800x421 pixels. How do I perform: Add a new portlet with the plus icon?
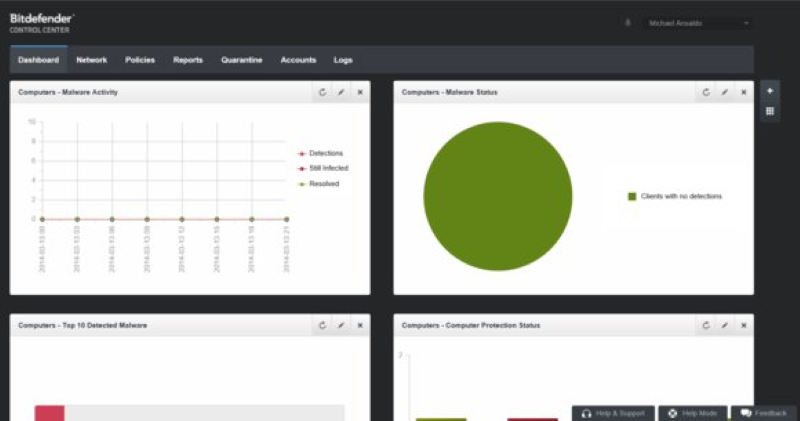[770, 91]
